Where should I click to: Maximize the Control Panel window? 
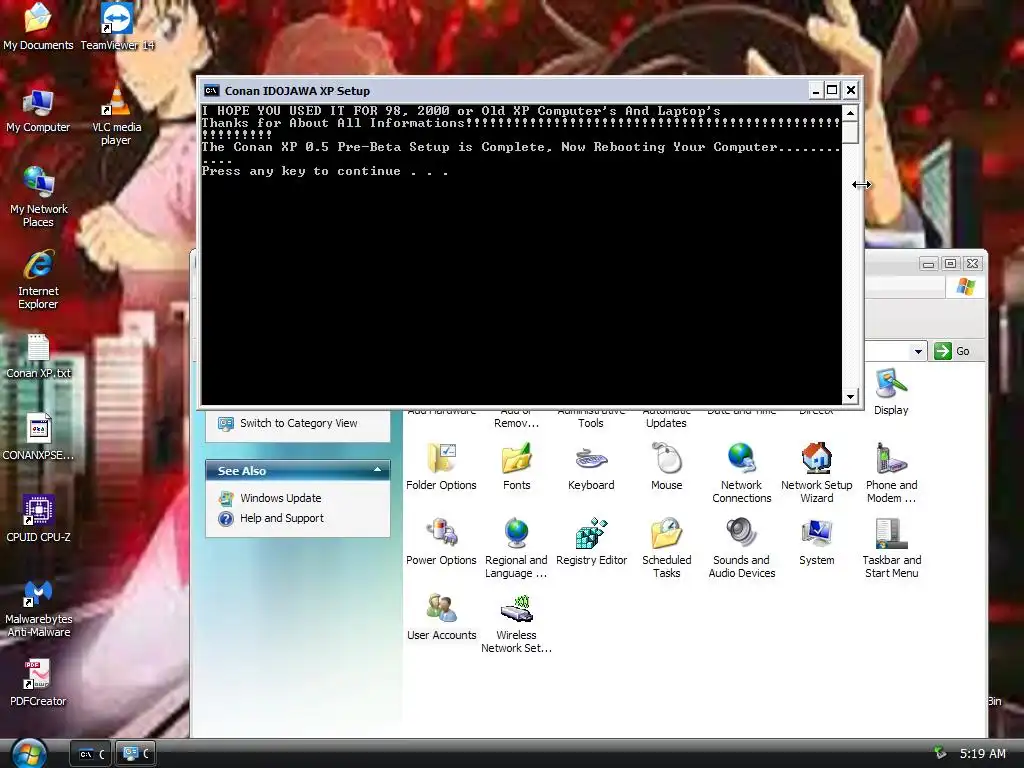click(x=950, y=263)
